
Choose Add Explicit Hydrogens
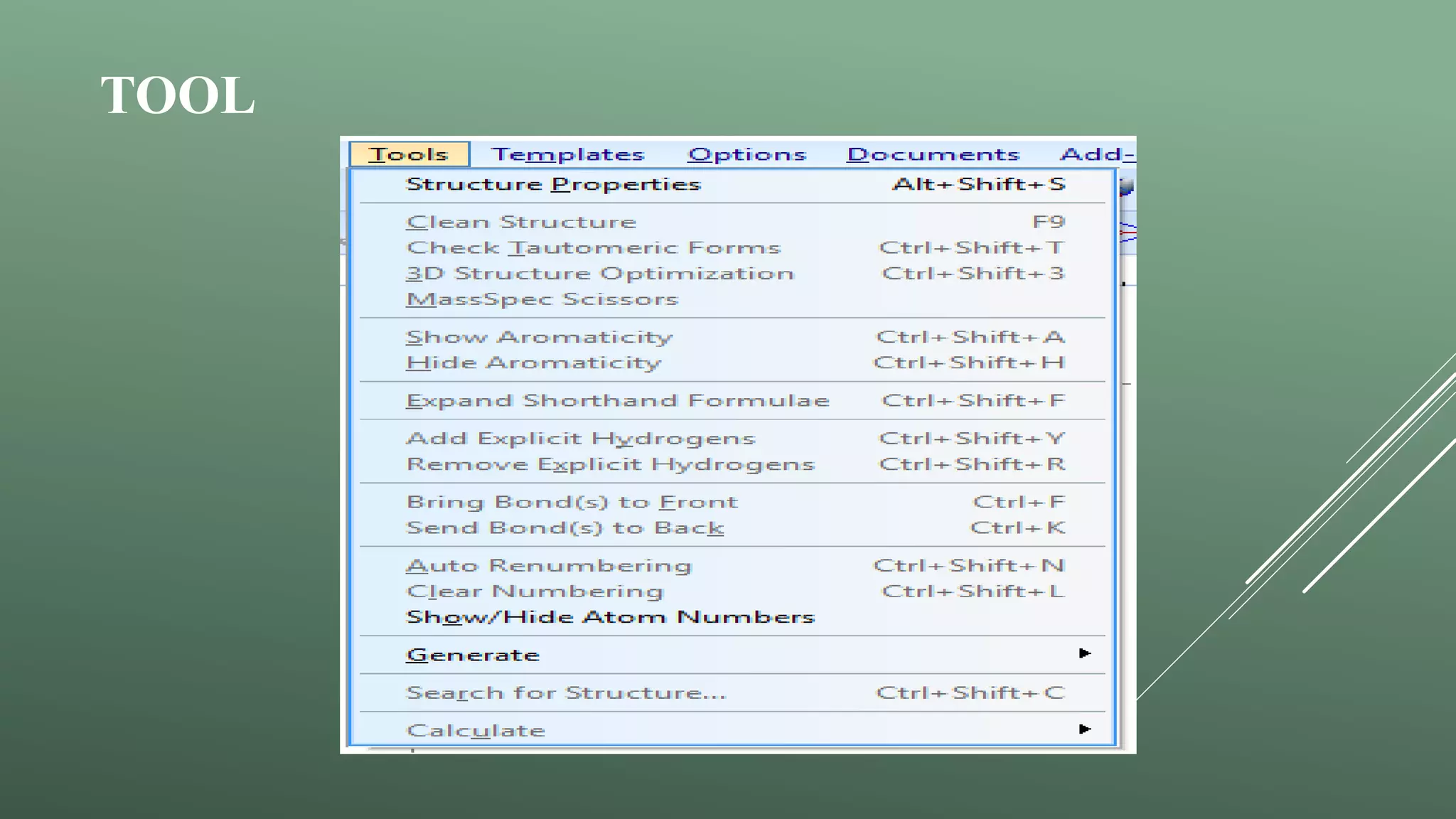[x=581, y=438]
